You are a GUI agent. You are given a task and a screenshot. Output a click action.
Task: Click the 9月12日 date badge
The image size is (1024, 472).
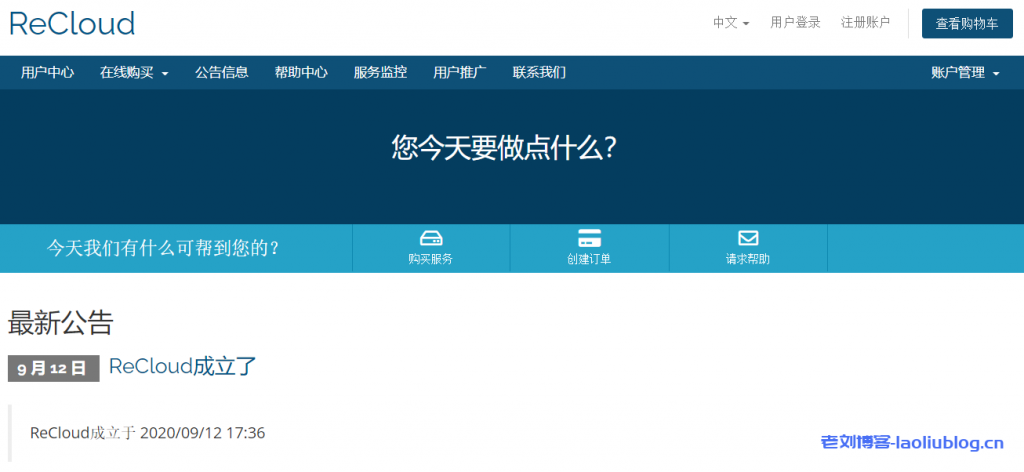click(x=54, y=369)
